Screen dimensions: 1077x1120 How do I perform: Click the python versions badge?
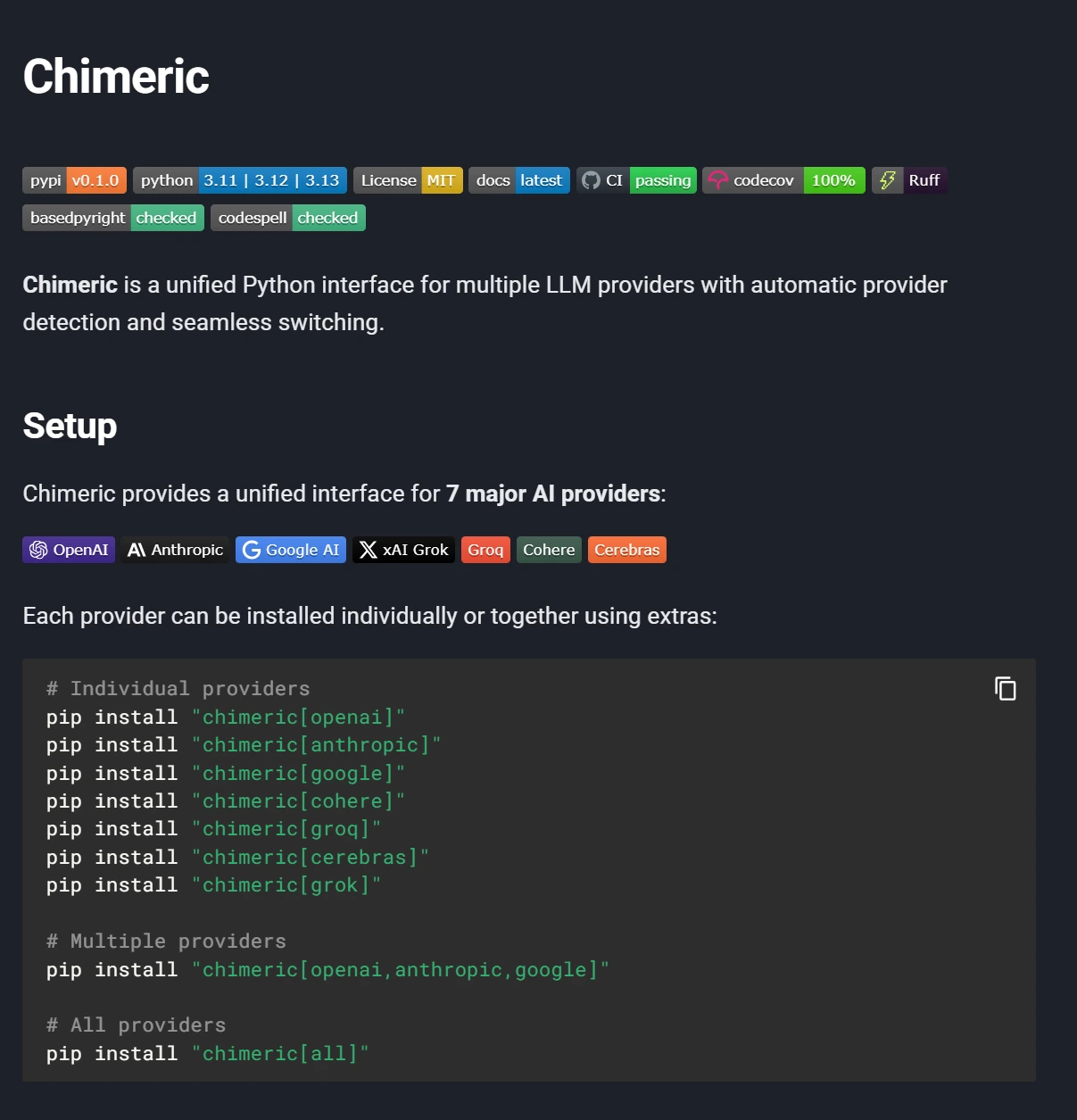coord(239,179)
